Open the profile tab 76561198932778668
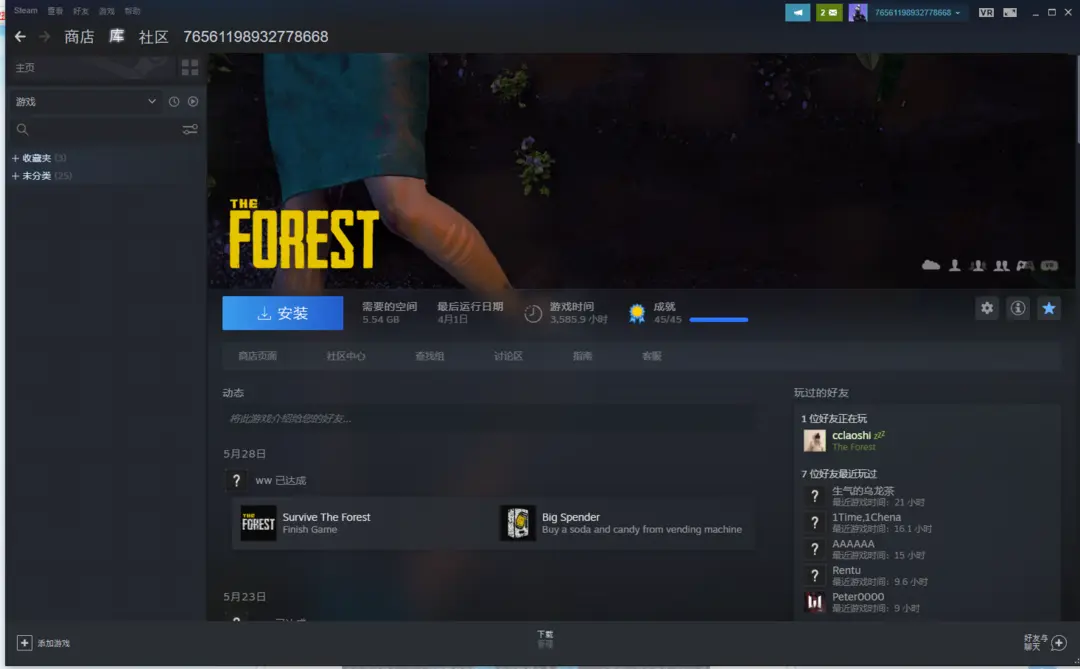The height and width of the screenshot is (669, 1080). coord(256,37)
